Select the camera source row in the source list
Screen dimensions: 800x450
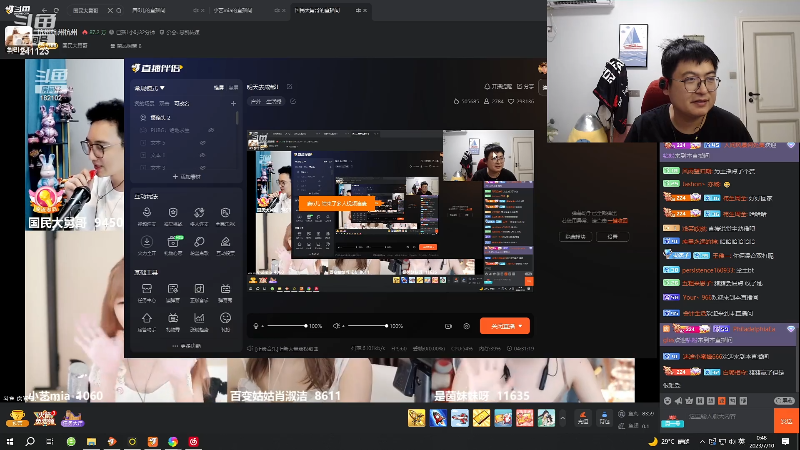pyautogui.click(x=184, y=117)
